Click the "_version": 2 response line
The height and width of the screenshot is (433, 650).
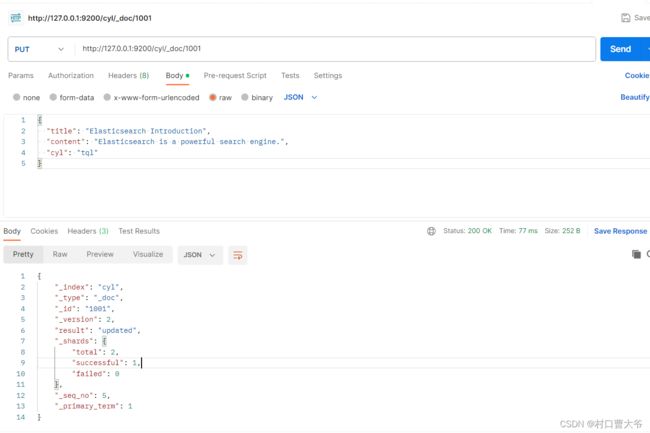coord(84,319)
